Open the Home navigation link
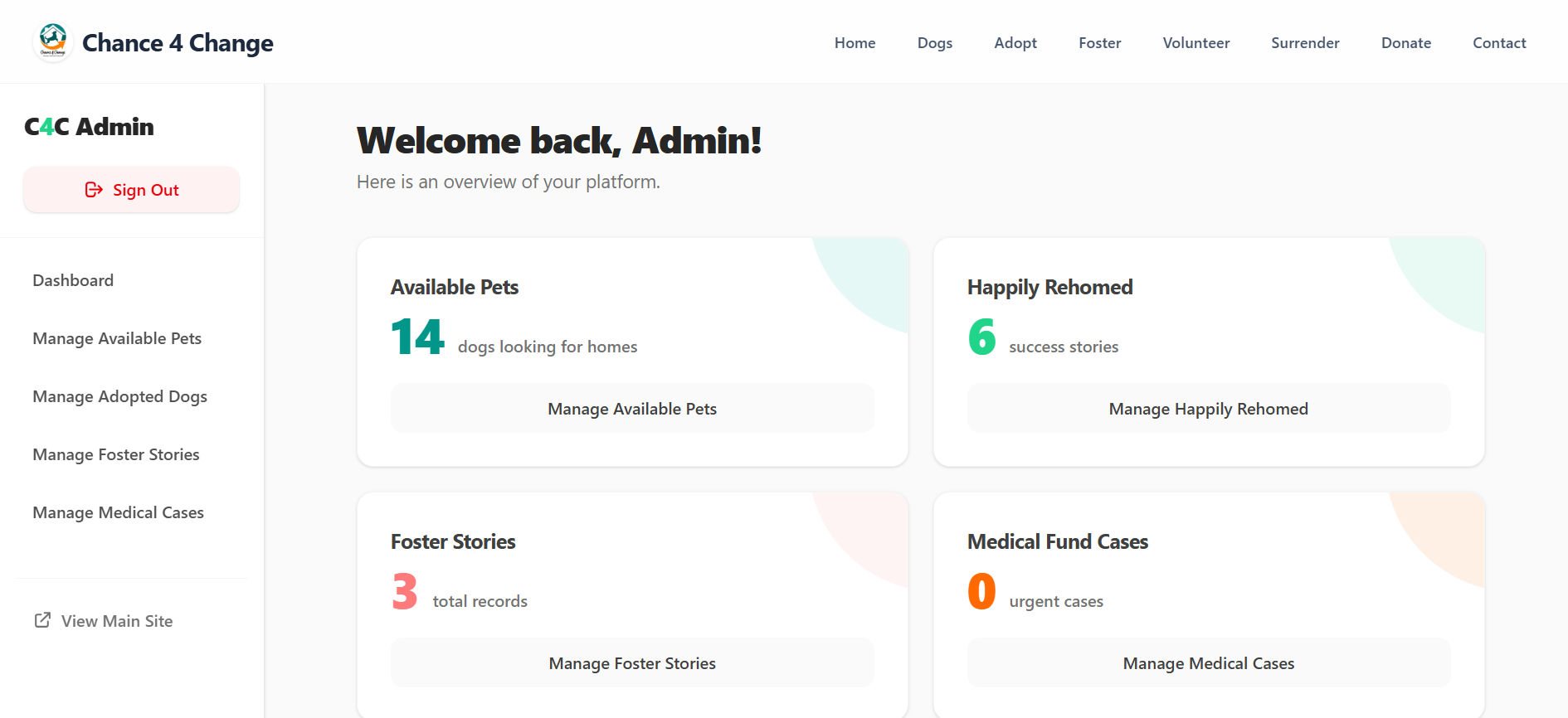The image size is (1568, 718). 855,43
